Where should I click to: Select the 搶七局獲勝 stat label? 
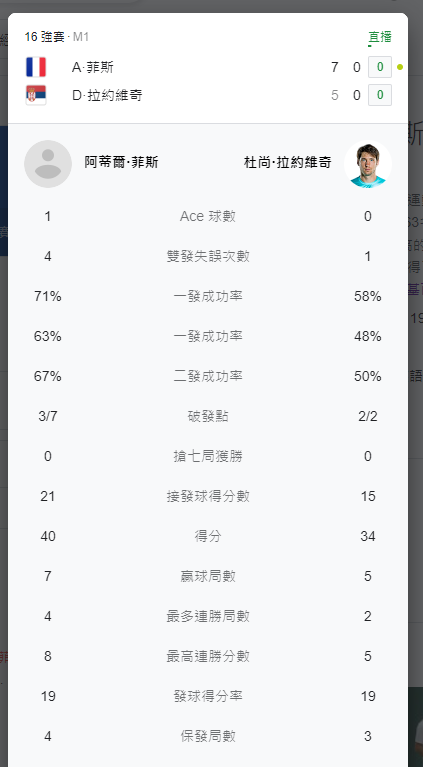[208, 456]
